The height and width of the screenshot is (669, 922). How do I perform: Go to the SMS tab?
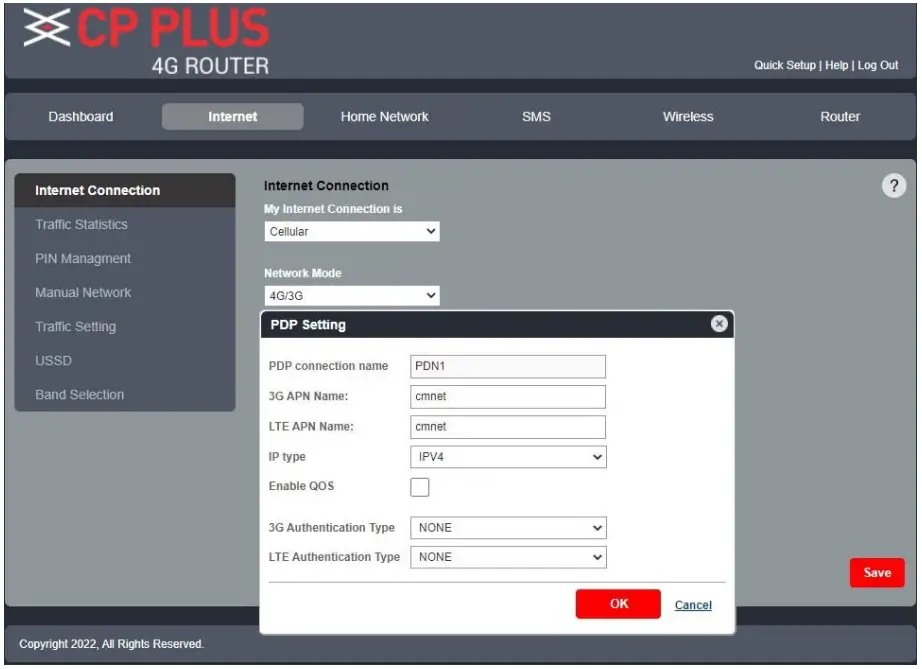536,116
